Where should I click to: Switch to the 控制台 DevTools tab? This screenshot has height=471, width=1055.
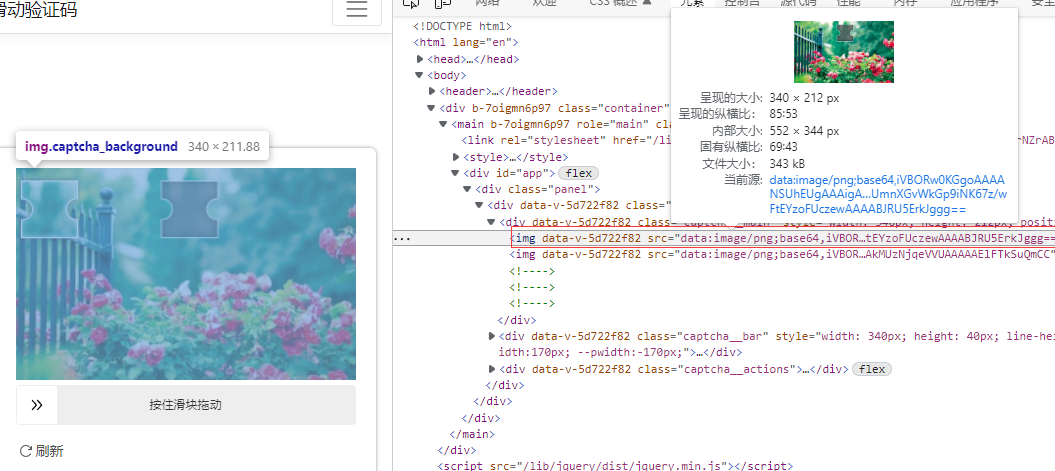pyautogui.click(x=742, y=3)
